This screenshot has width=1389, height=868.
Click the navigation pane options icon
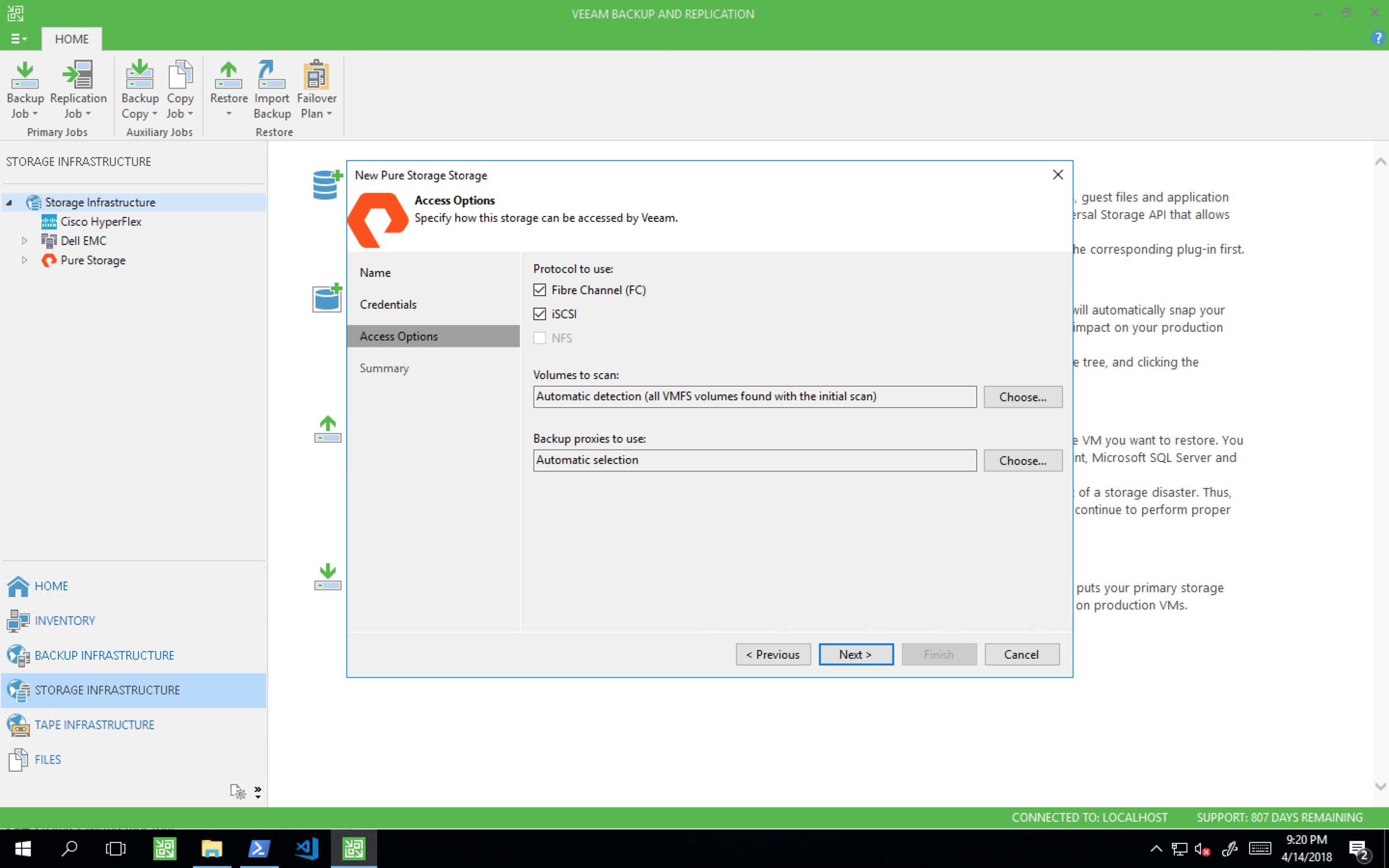[238, 792]
